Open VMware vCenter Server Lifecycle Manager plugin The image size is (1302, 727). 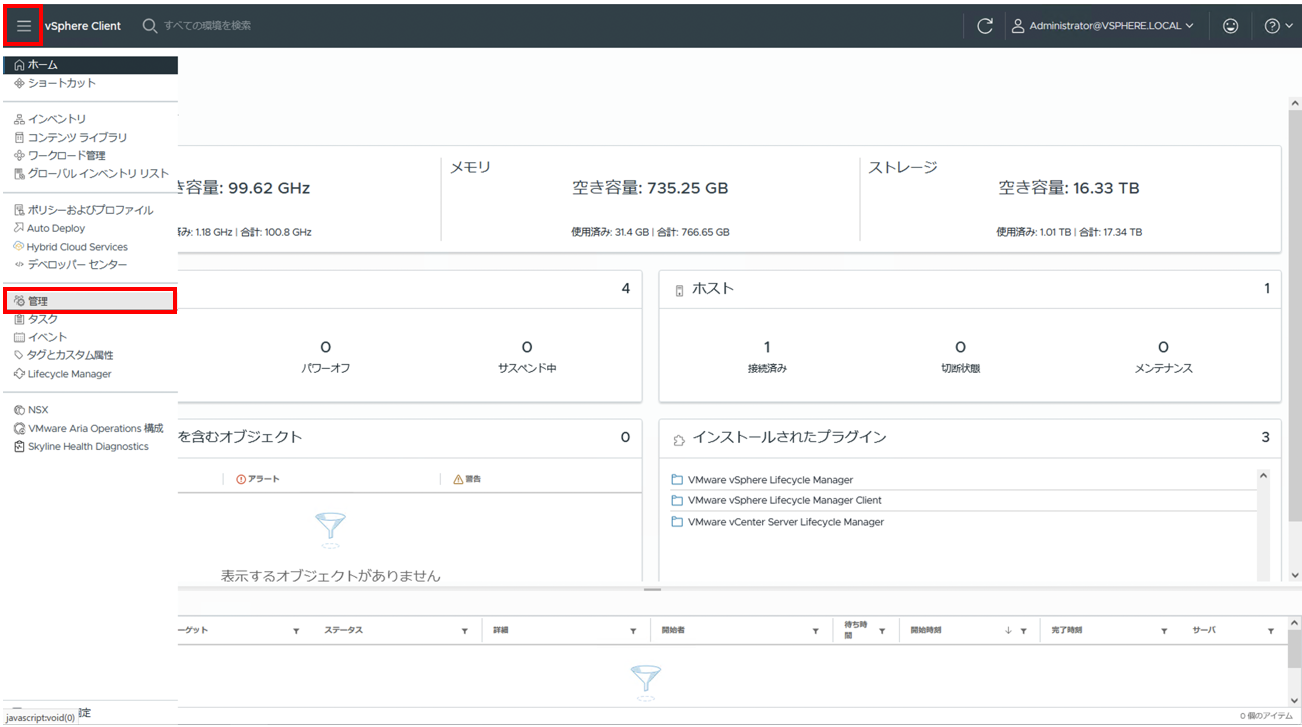786,522
